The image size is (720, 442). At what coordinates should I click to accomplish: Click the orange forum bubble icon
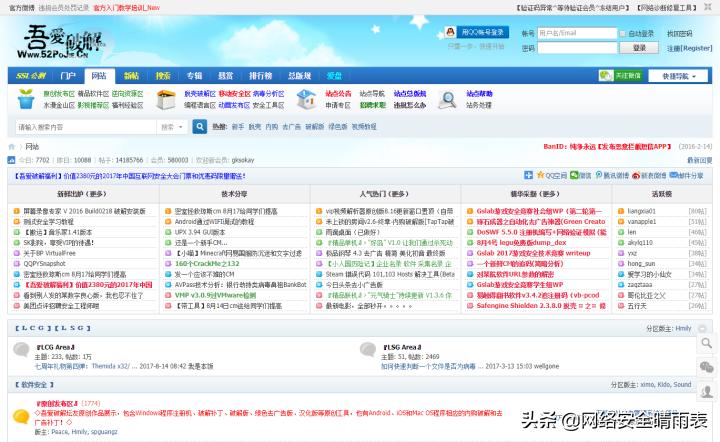coord(21,417)
